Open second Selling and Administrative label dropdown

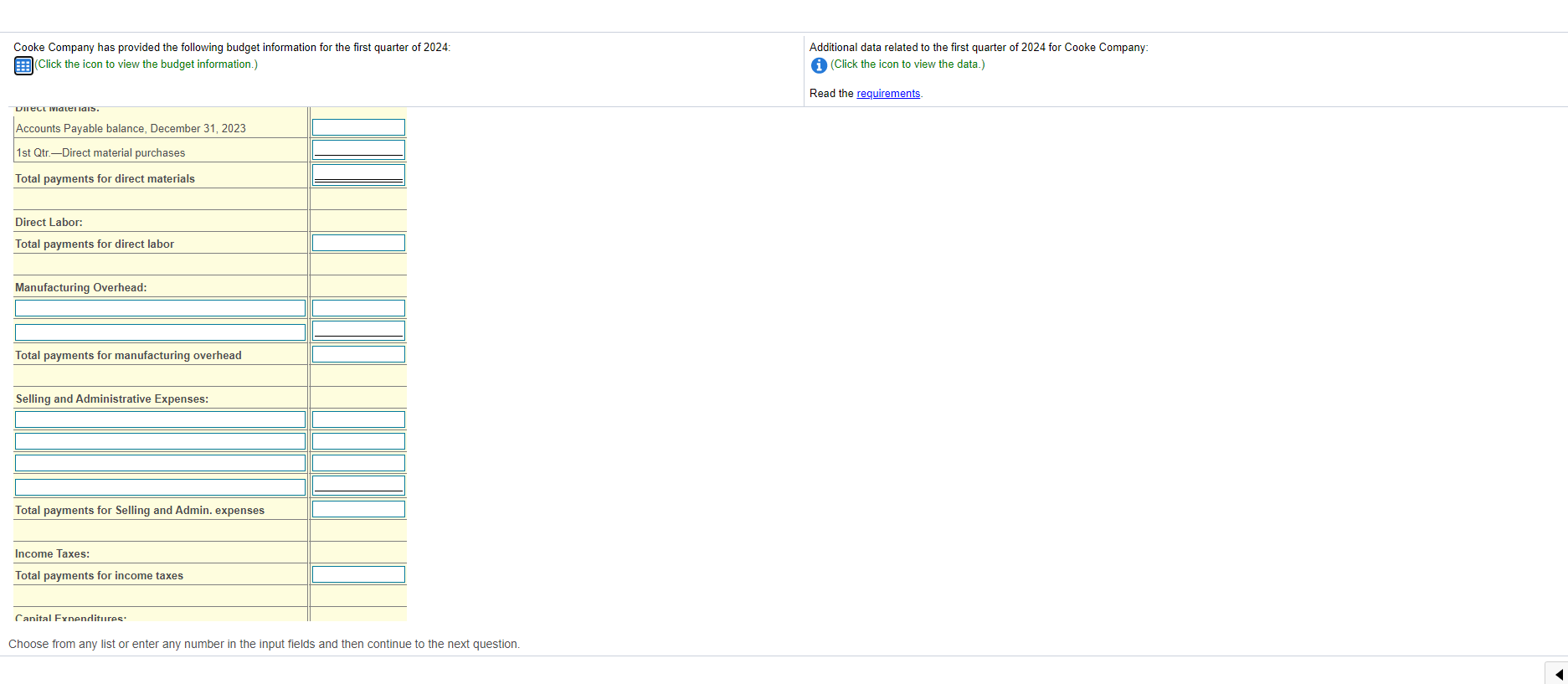(x=160, y=441)
